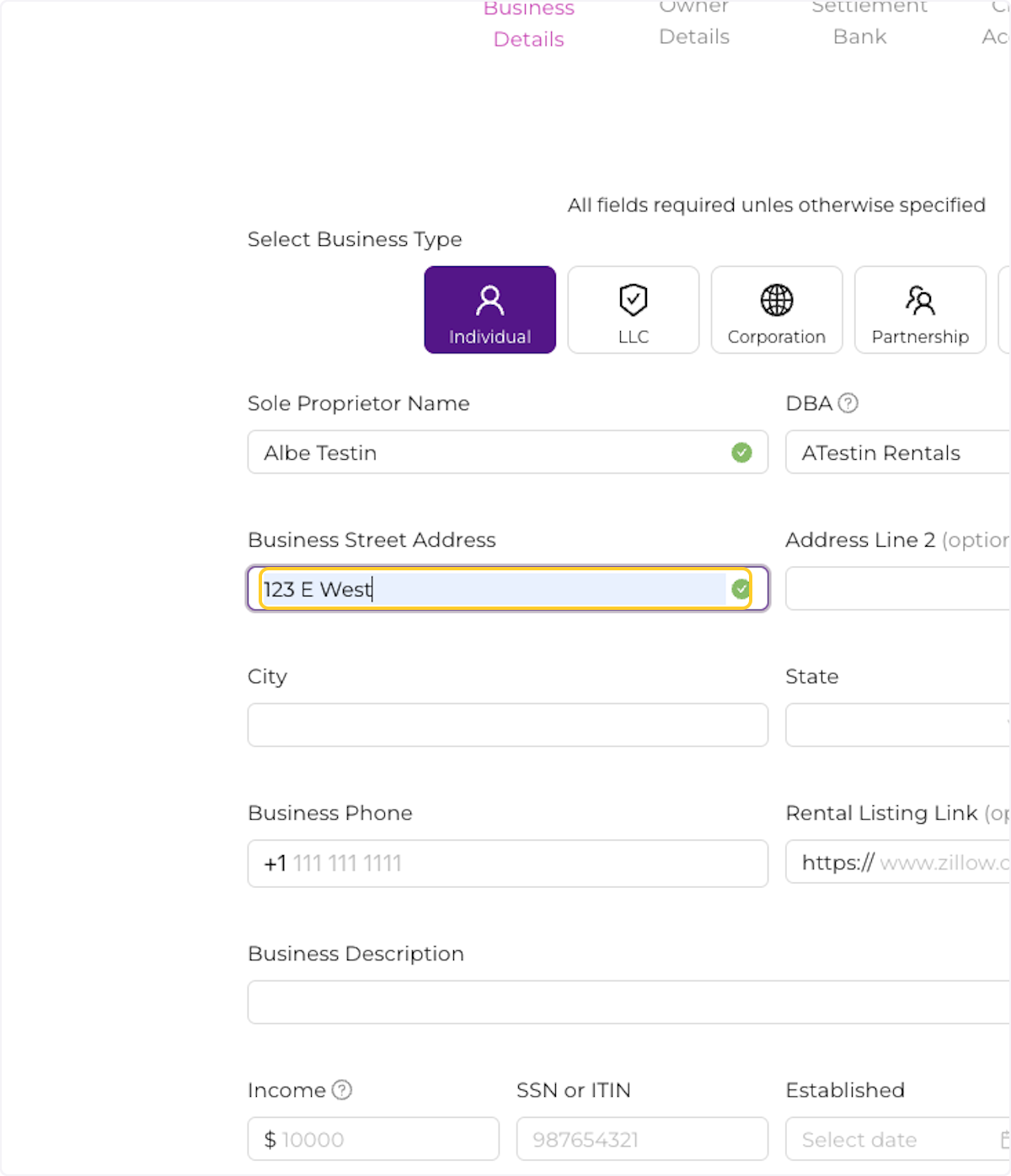Click into the City field
This screenshot has height=1176, width=1011.
coord(507,725)
